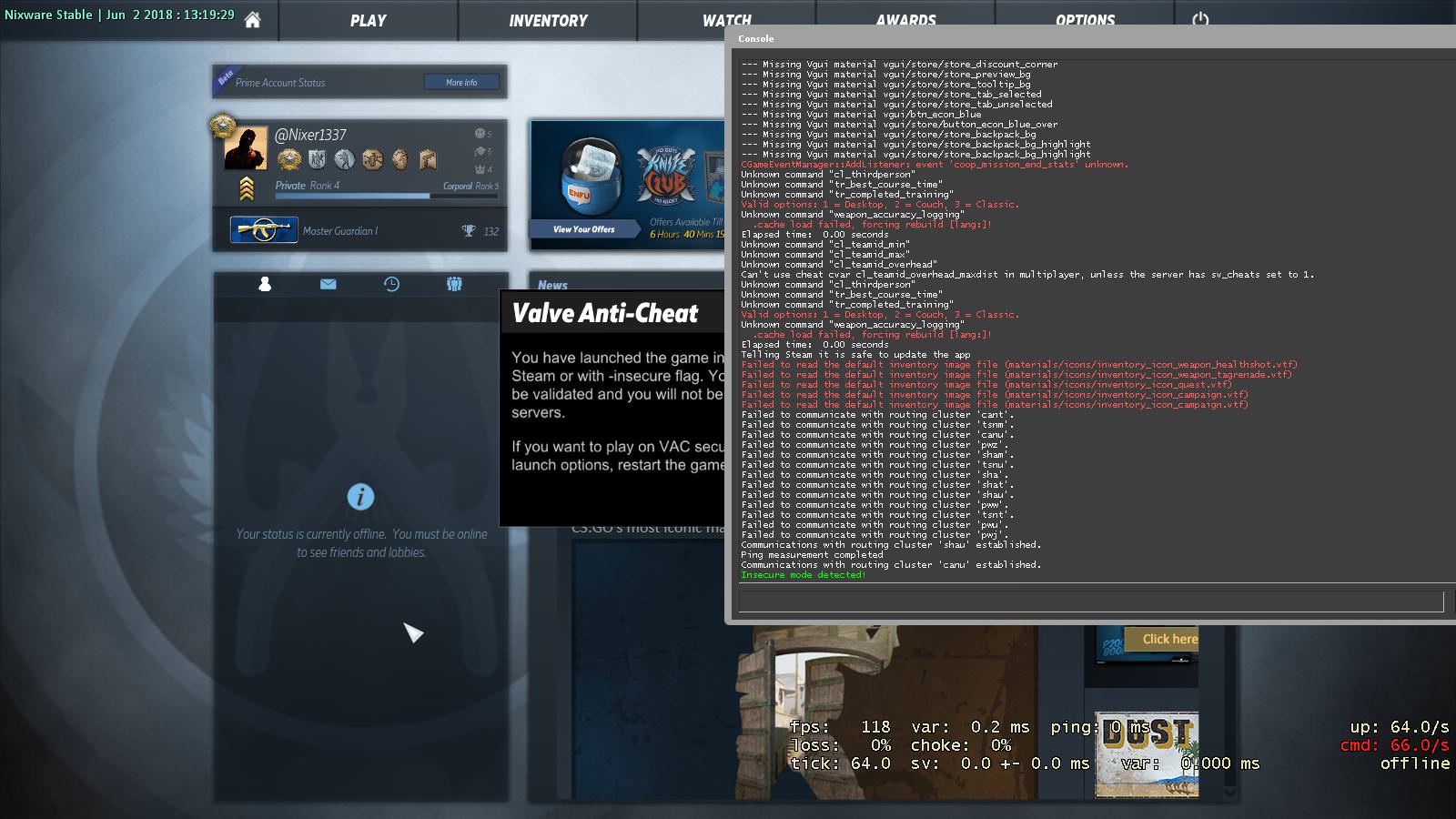
Task: Focus the console command input field
Action: coord(1090,601)
